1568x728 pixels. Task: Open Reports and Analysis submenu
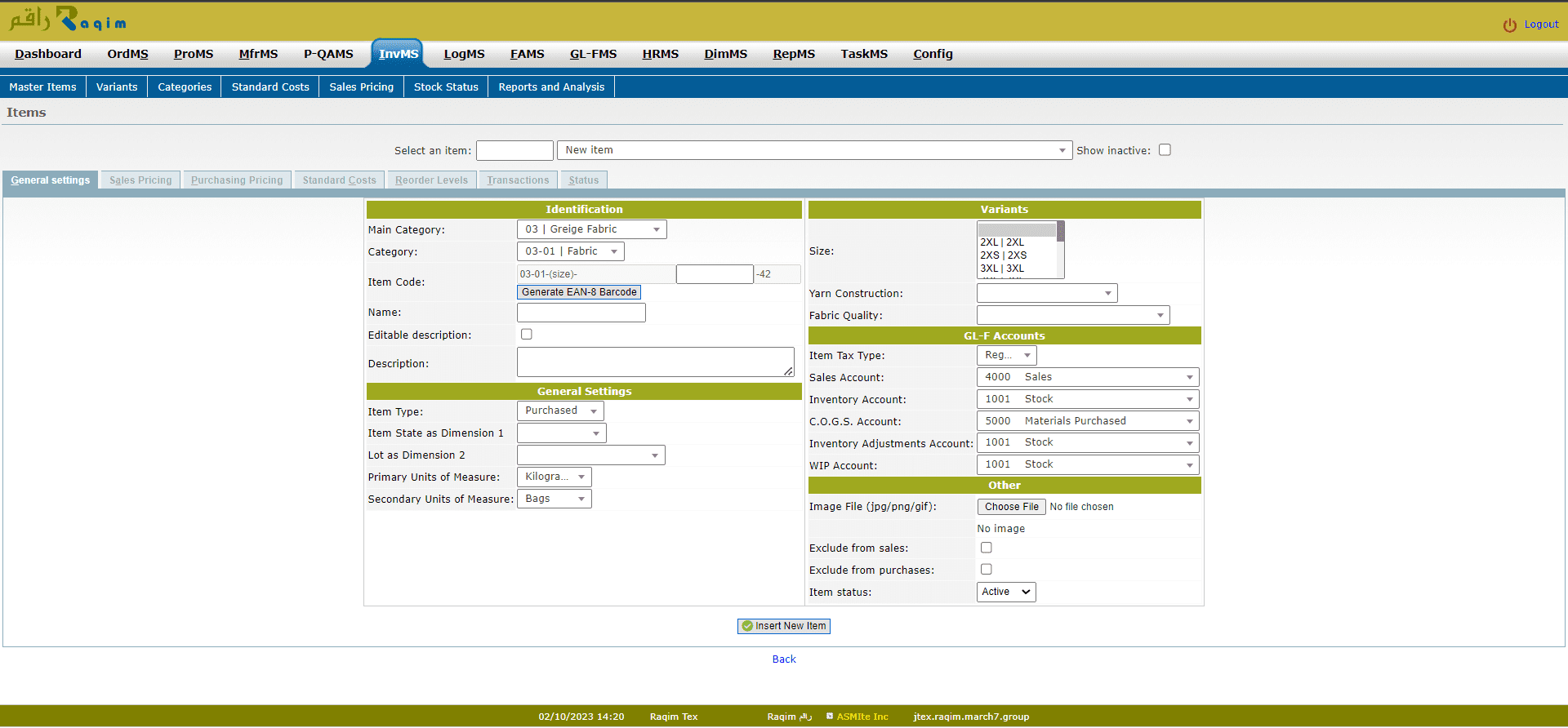(551, 87)
